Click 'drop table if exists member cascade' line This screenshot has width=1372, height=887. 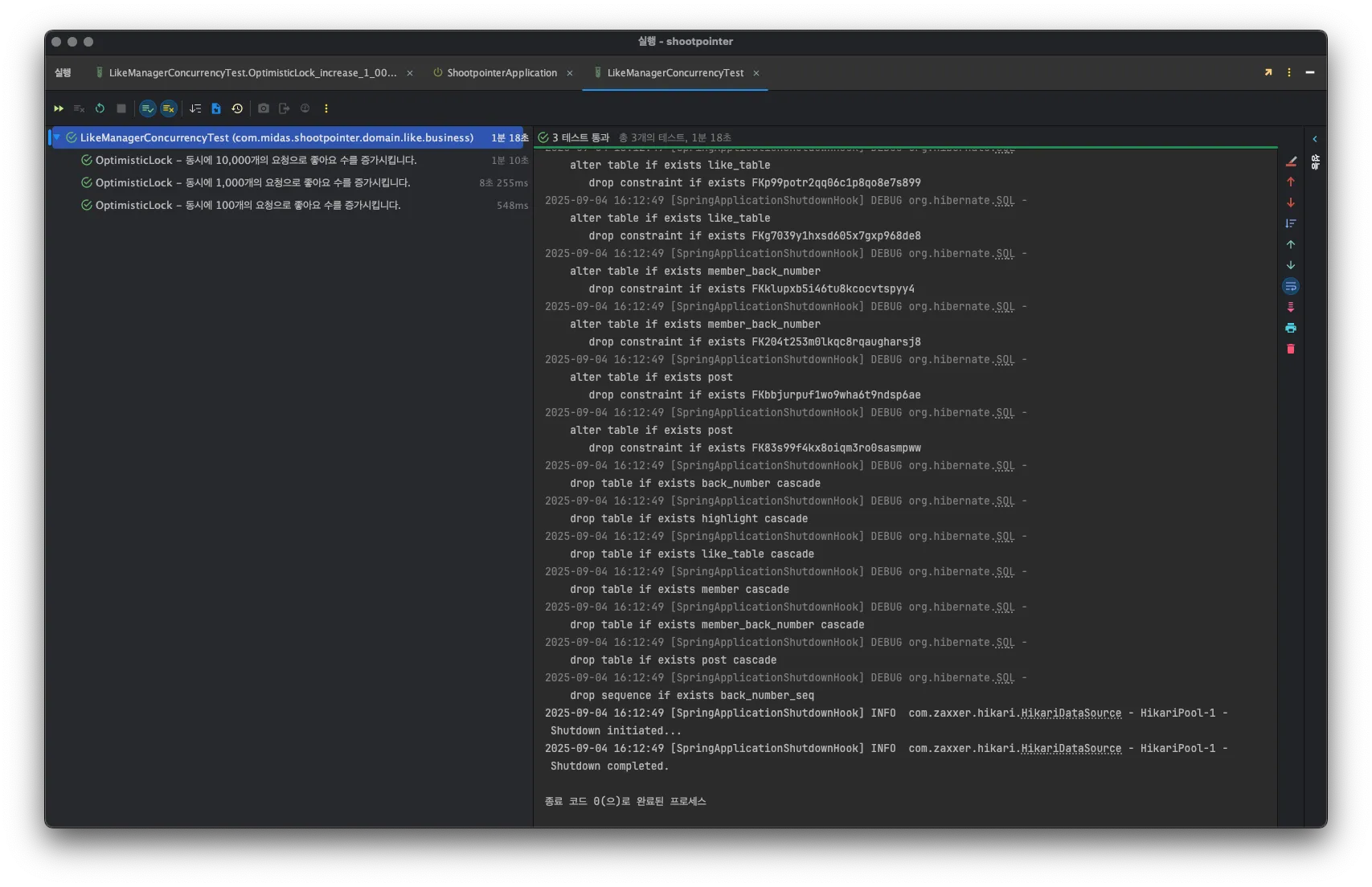tap(679, 590)
